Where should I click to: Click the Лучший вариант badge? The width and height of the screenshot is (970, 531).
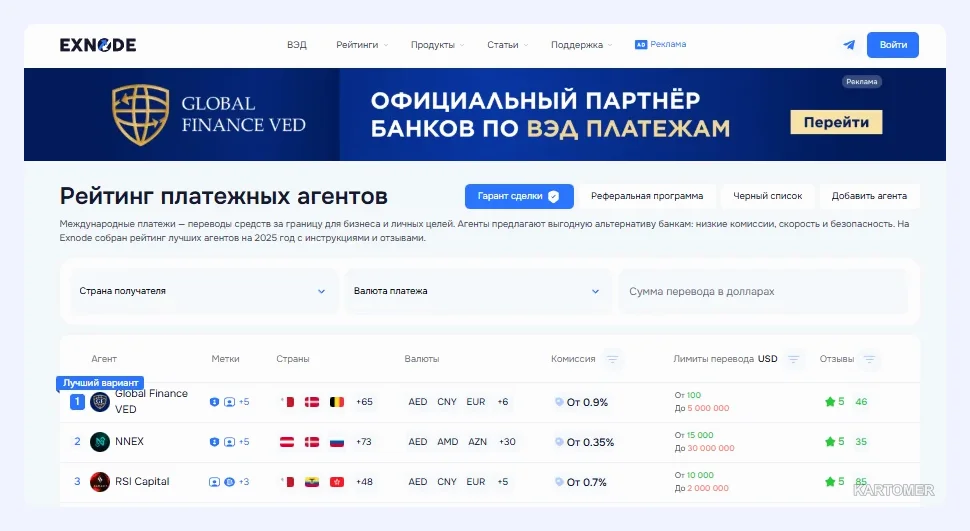click(100, 383)
